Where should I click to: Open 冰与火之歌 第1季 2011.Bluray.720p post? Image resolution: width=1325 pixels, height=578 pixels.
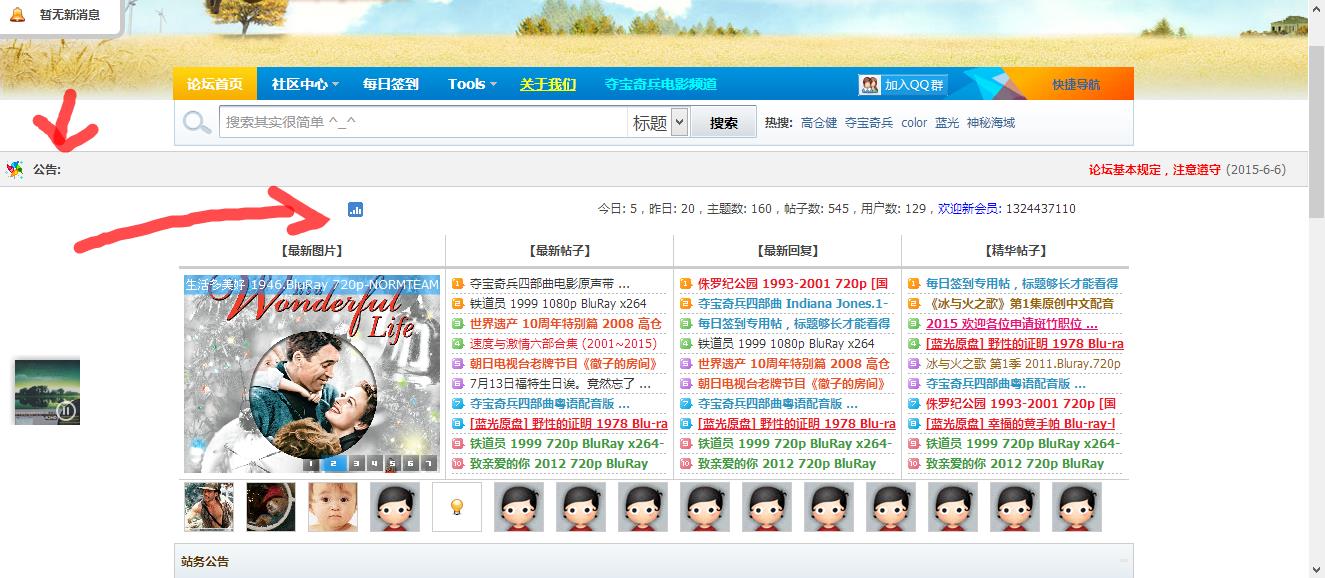(x=1023, y=363)
